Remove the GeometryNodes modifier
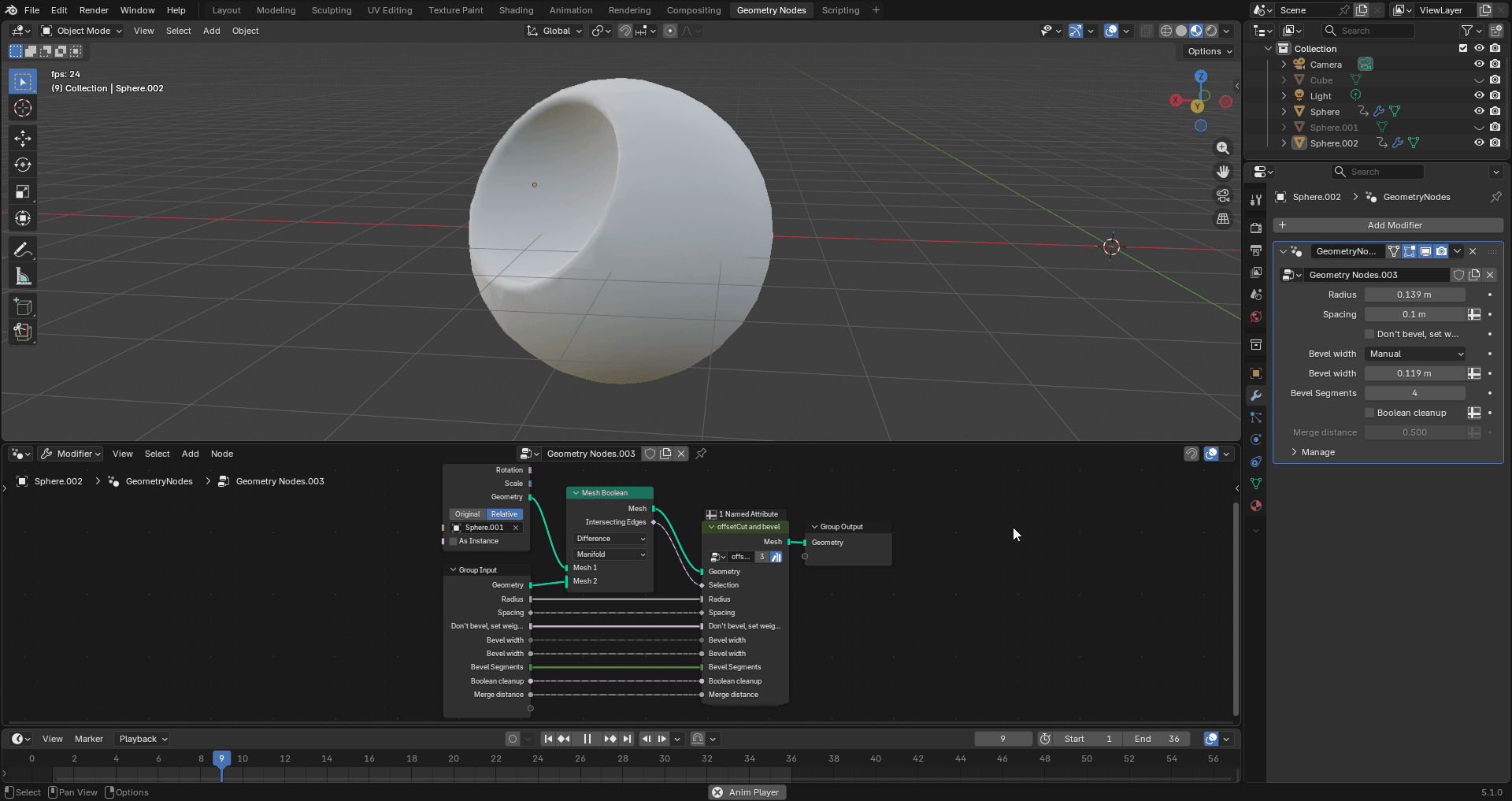This screenshot has width=1512, height=801. click(1473, 251)
